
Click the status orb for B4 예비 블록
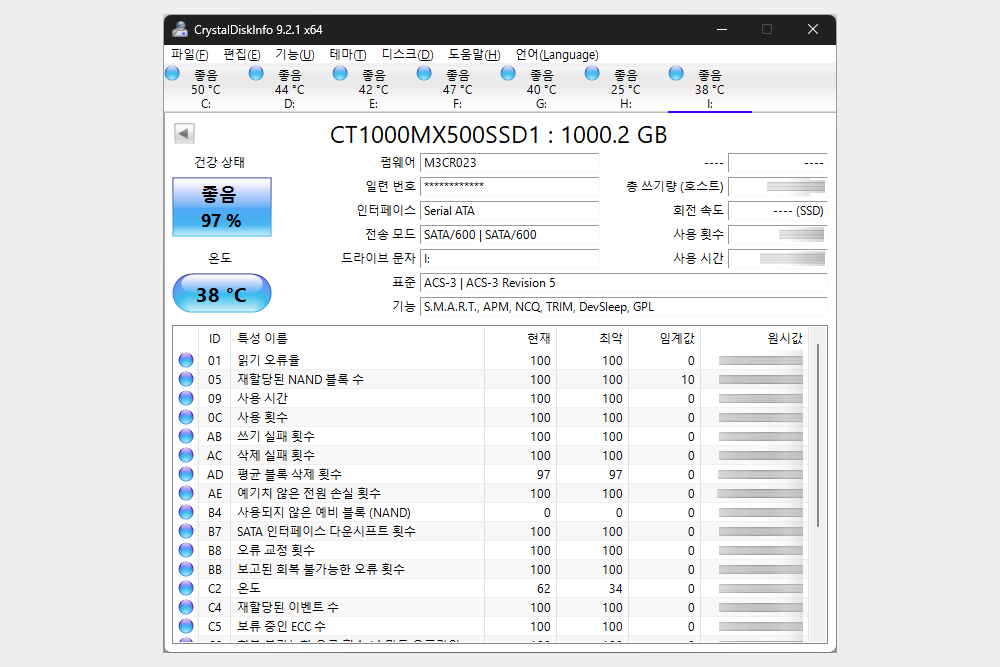click(186, 512)
